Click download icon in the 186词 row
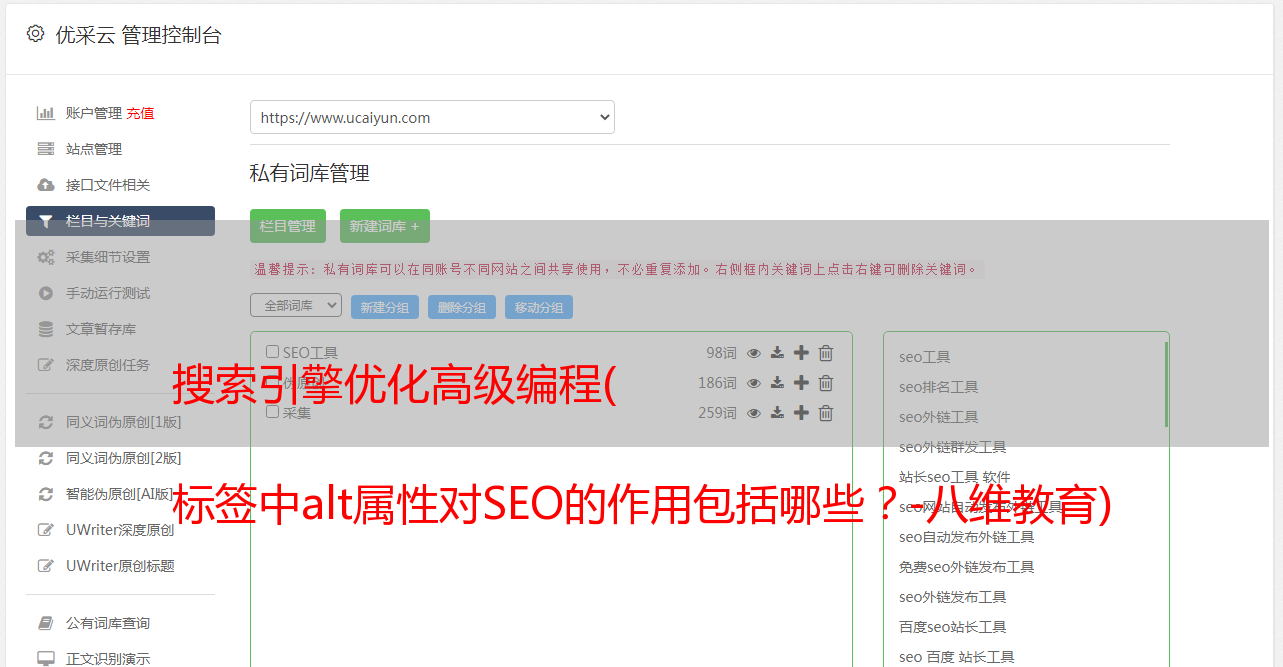The height and width of the screenshot is (667, 1283). click(778, 383)
